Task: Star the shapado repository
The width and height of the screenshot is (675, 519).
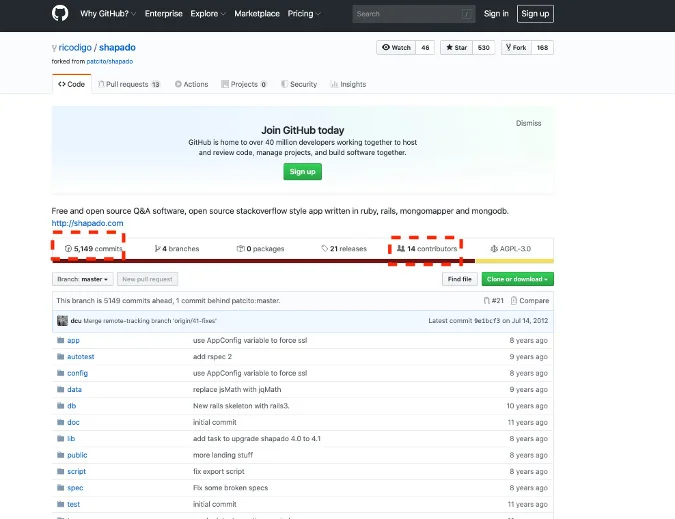Action: (x=456, y=47)
